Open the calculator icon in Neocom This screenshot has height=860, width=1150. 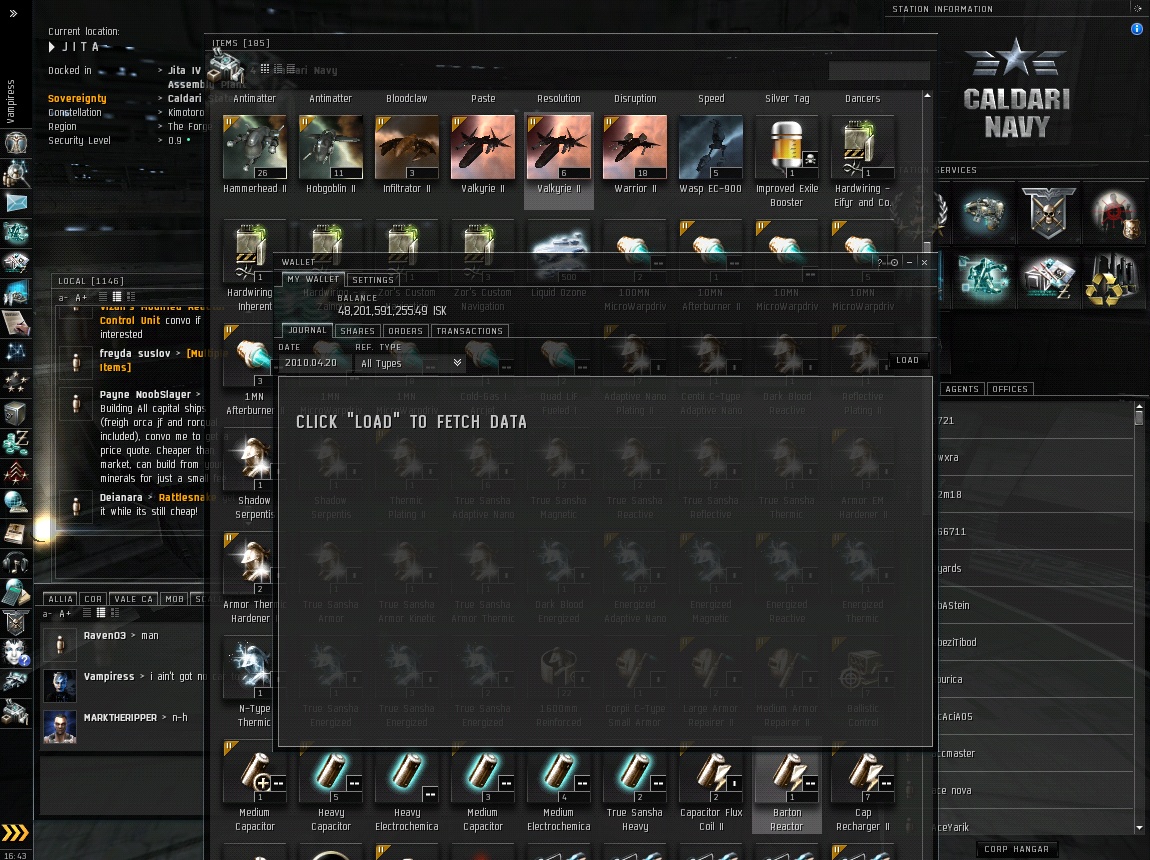coord(15,592)
